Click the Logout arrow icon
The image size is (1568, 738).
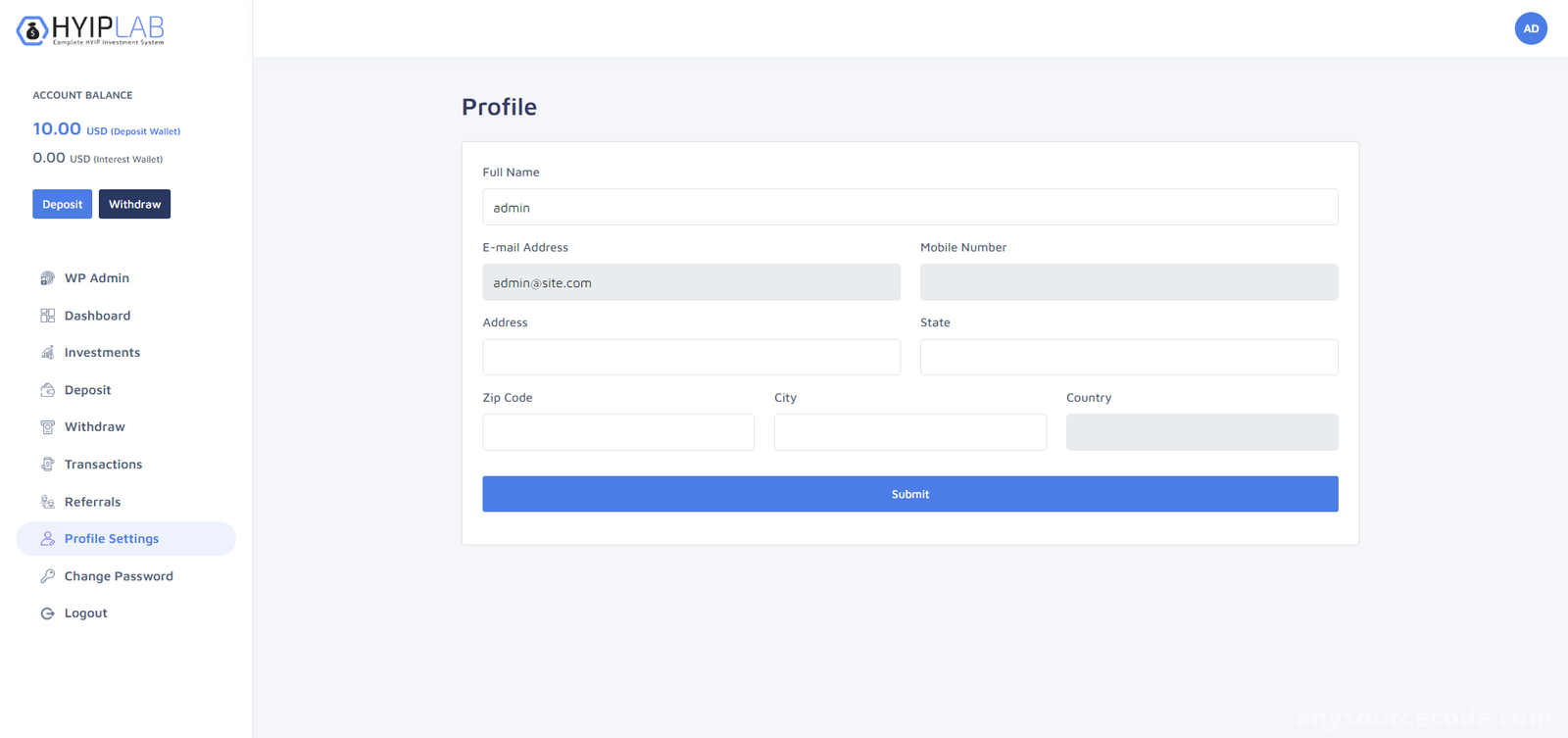tap(47, 614)
